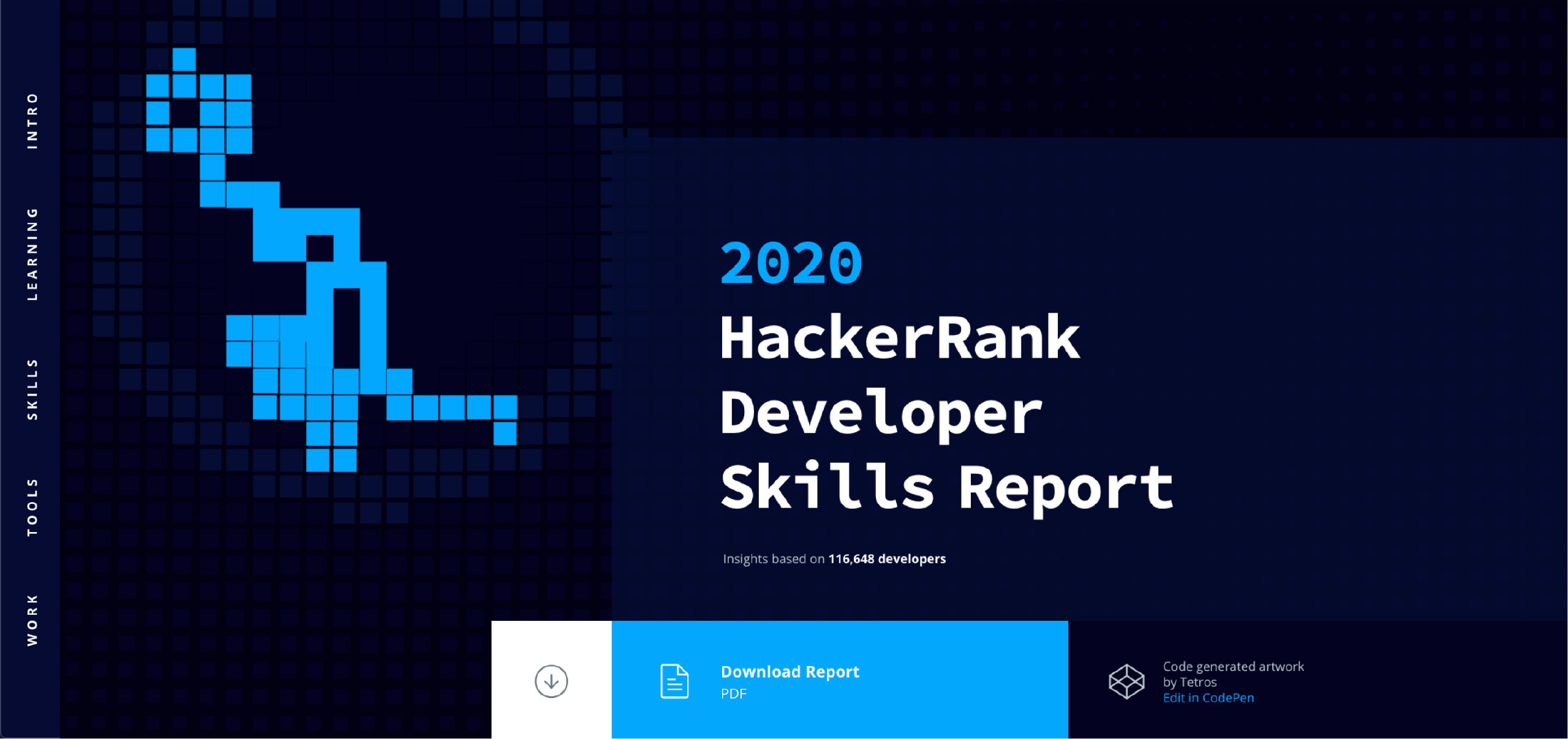Click the circled down-arrow scroll icon
The height and width of the screenshot is (739, 1568).
coord(551,681)
